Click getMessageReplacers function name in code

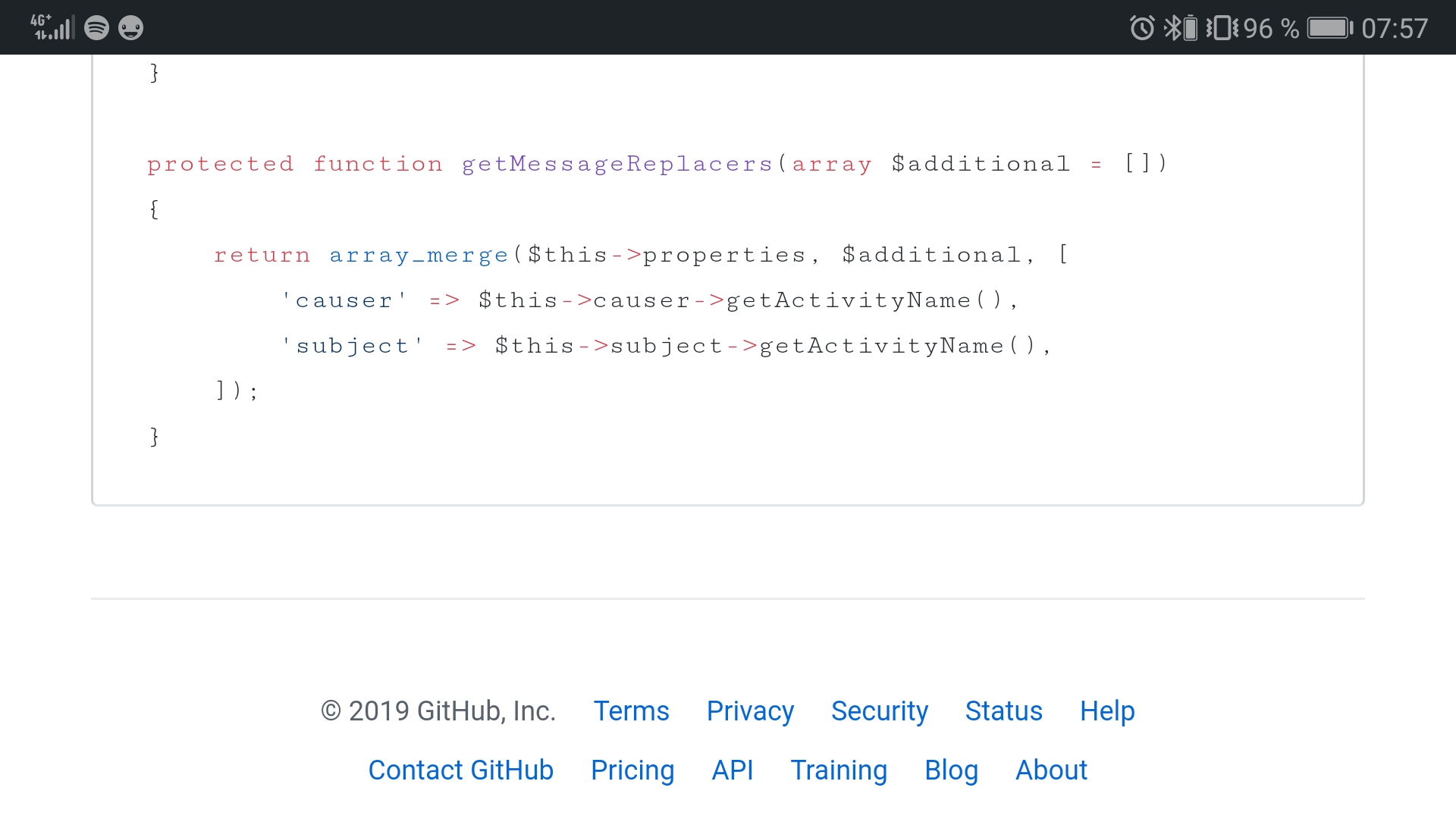pos(617,164)
